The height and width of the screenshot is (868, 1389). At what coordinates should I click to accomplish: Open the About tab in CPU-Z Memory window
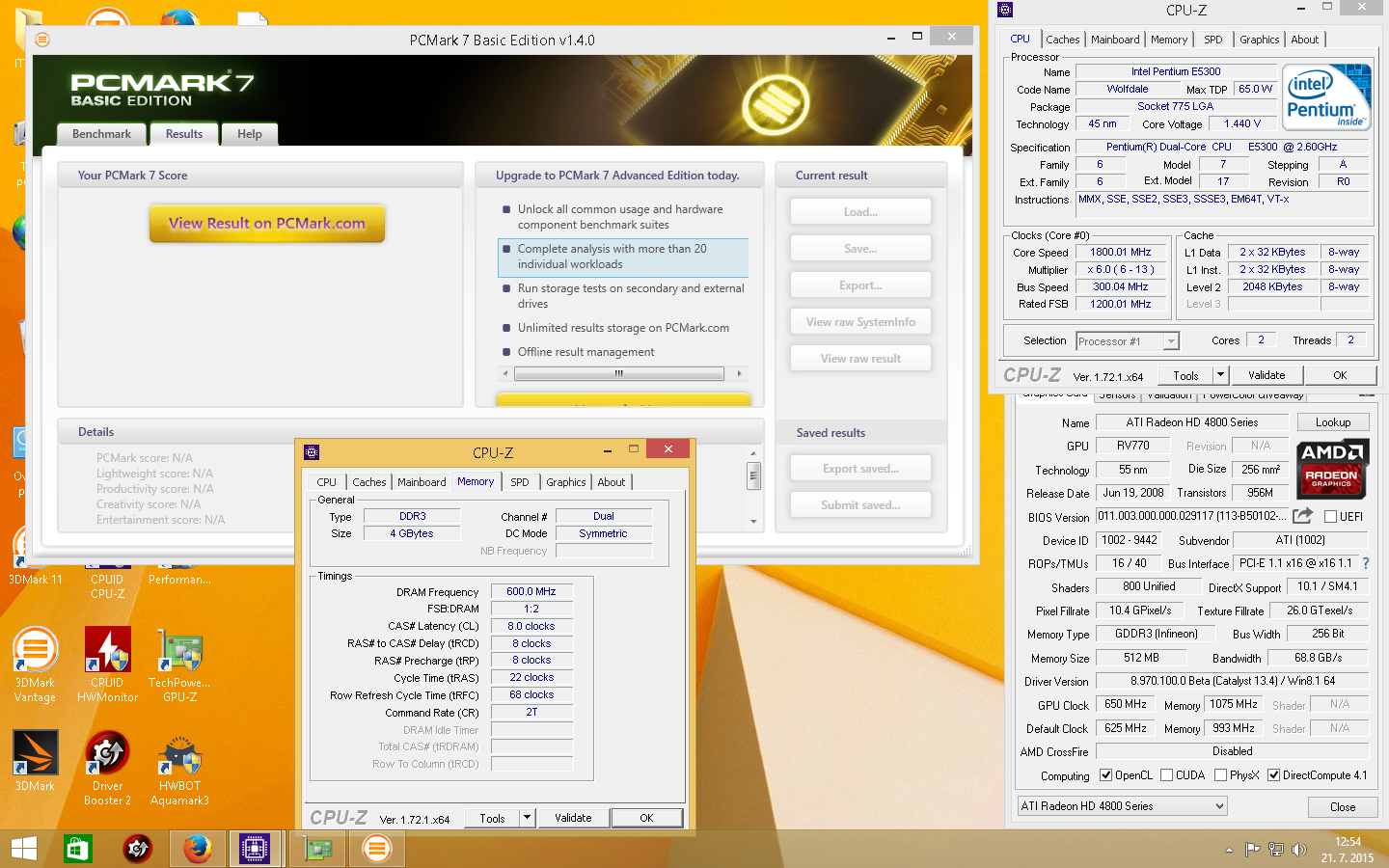tap(612, 482)
